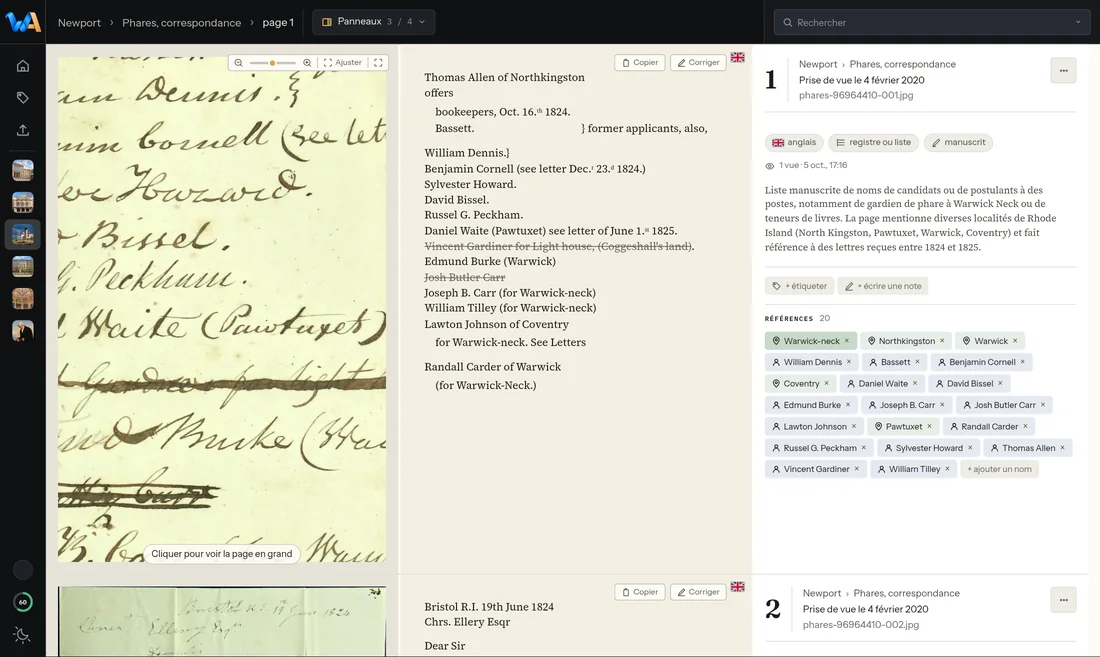
Task: Zoom in the manuscript image
Action: 307,63
